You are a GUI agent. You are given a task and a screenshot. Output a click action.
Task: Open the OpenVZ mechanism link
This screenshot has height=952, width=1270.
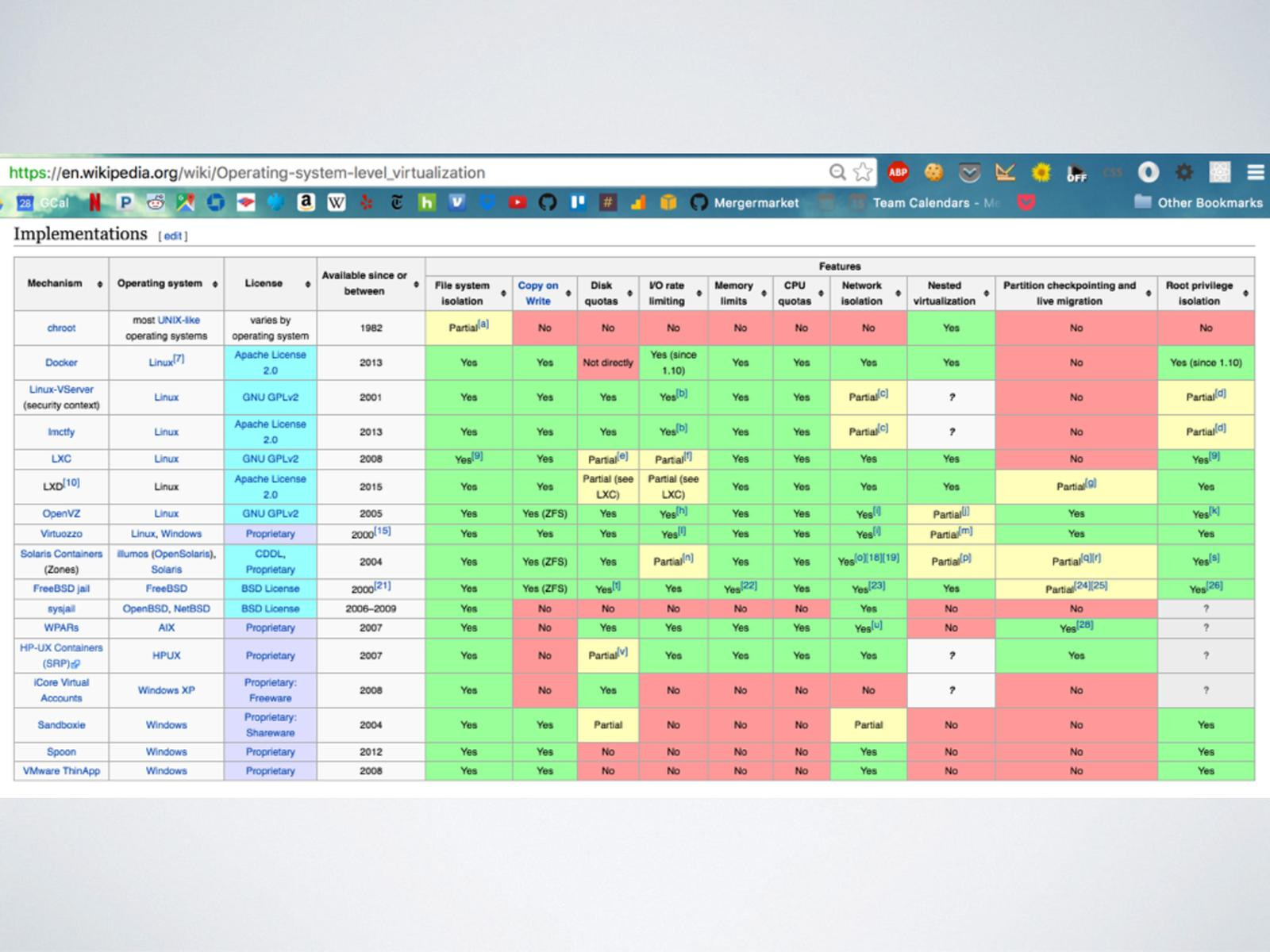tap(61, 513)
